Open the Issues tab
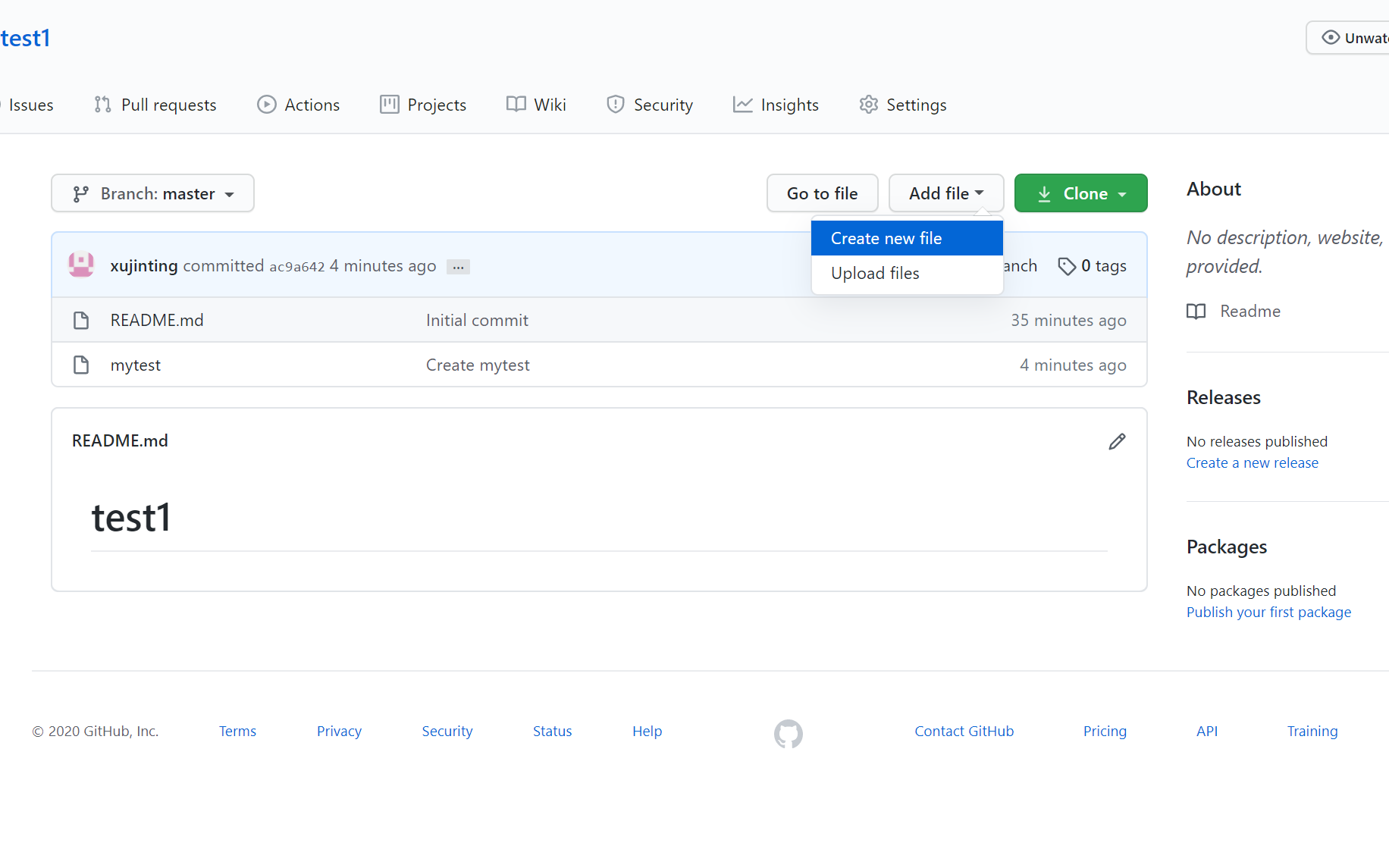This screenshot has height=868, width=1389. click(x=30, y=105)
